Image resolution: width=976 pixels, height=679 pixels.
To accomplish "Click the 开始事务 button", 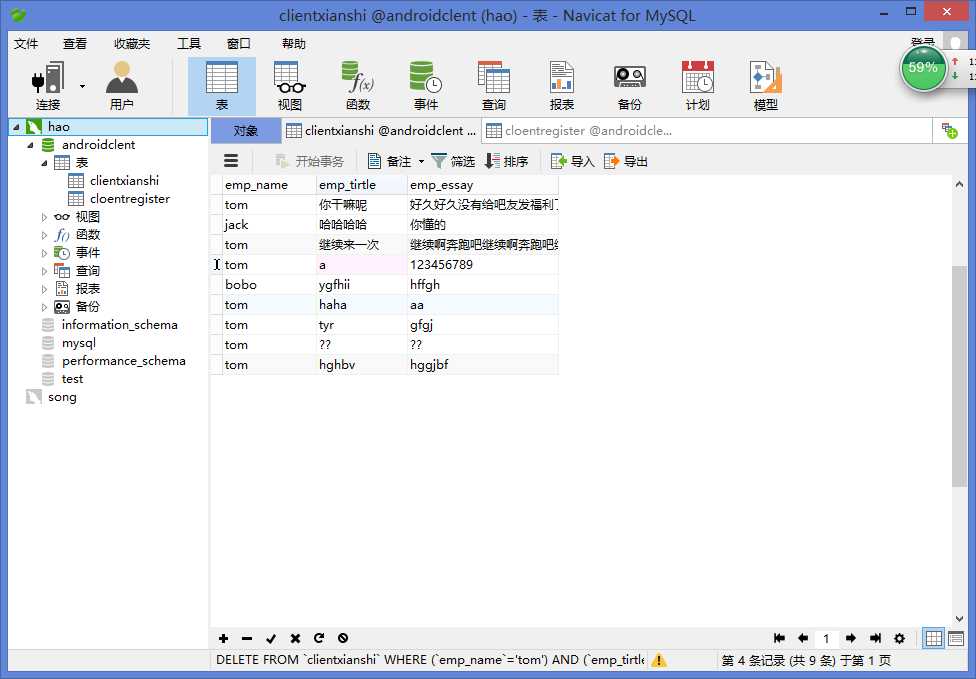I will 309,162.
